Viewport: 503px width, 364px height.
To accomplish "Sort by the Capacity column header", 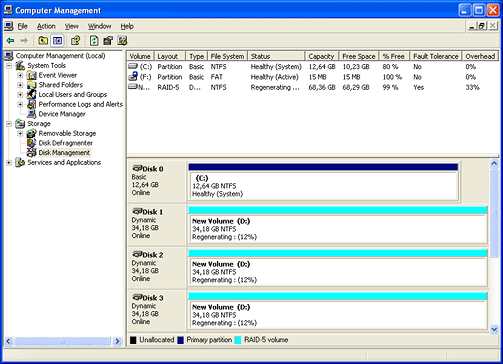I will 322,56.
